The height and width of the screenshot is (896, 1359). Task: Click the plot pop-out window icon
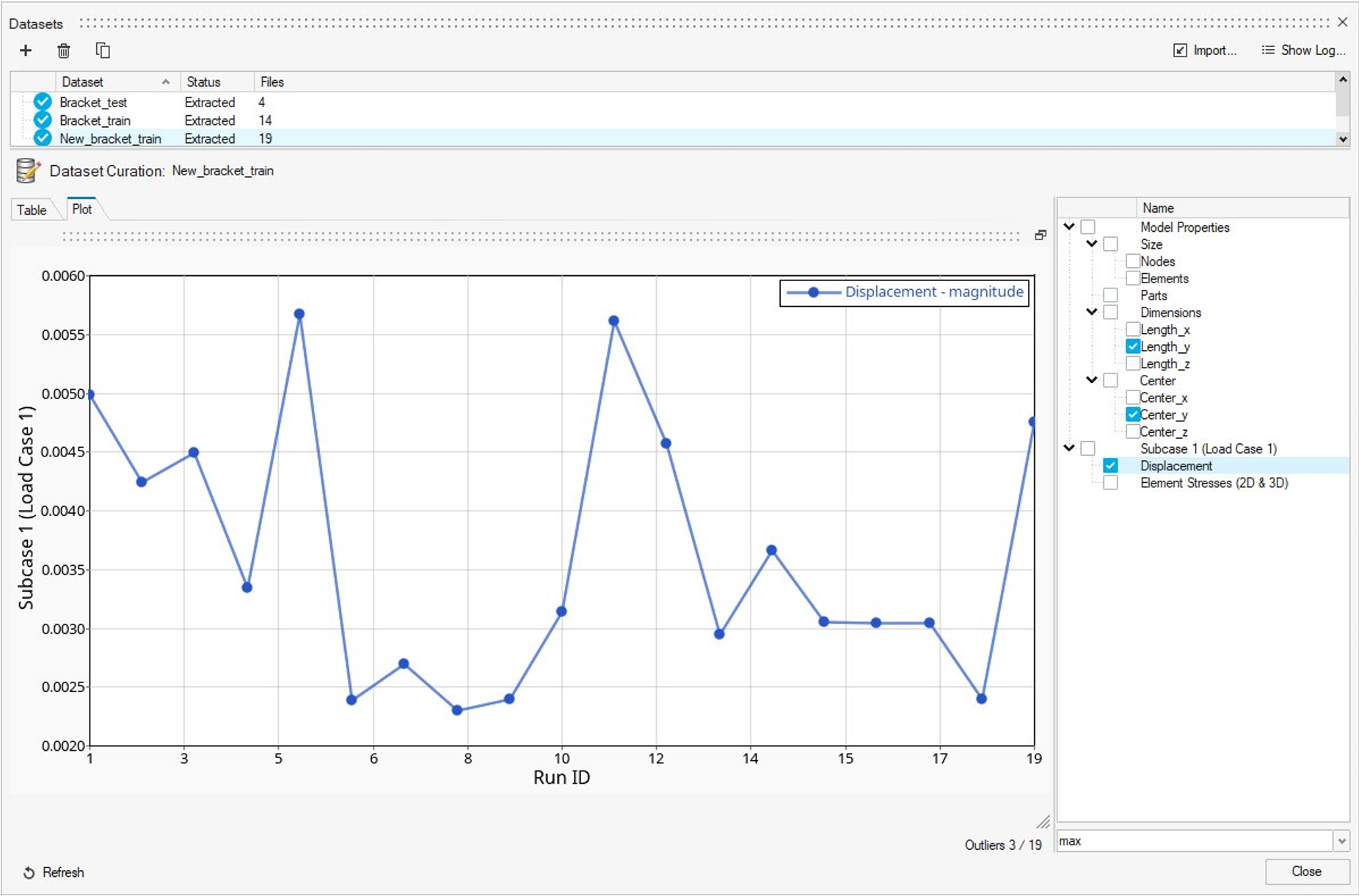pyautogui.click(x=1040, y=236)
